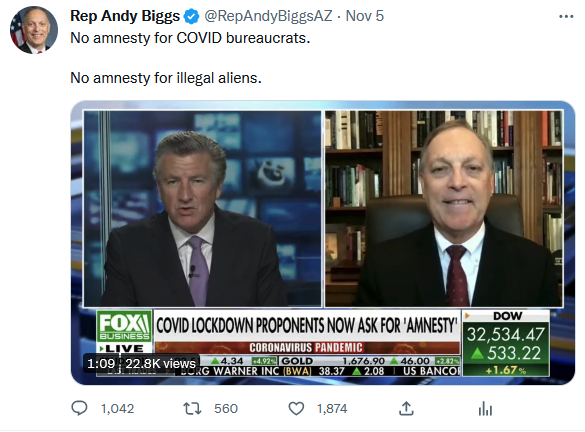
Task: Retweet using the retweet arrows icon
Action: point(193,408)
